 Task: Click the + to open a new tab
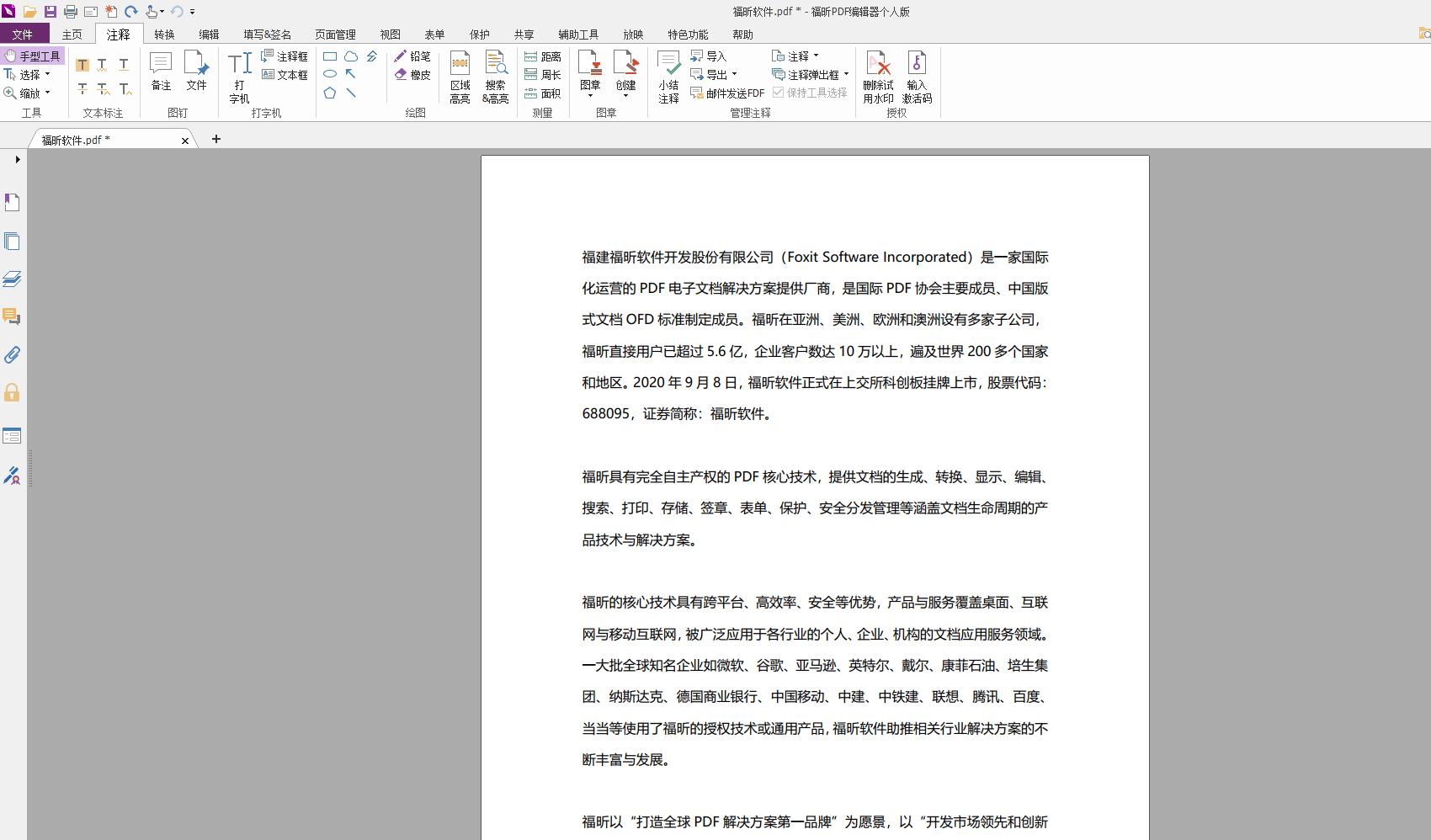click(215, 139)
